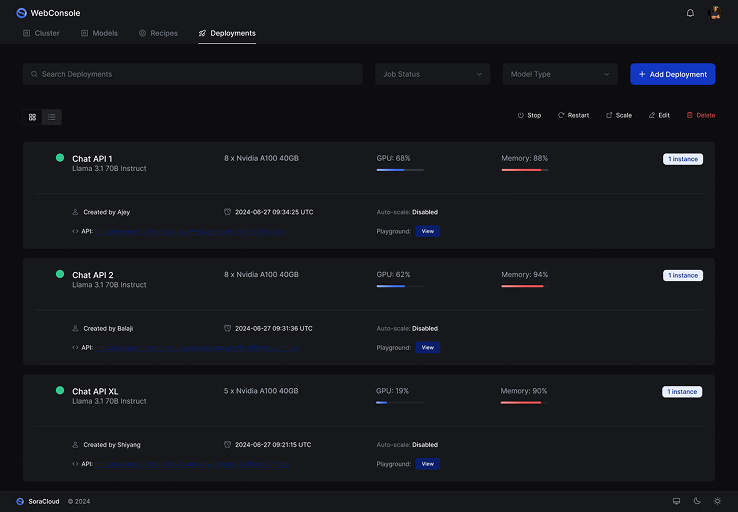The height and width of the screenshot is (512, 738).
Task: Click the 2024-08-27 09:34:25 UTC timestamp
Action: (274, 212)
